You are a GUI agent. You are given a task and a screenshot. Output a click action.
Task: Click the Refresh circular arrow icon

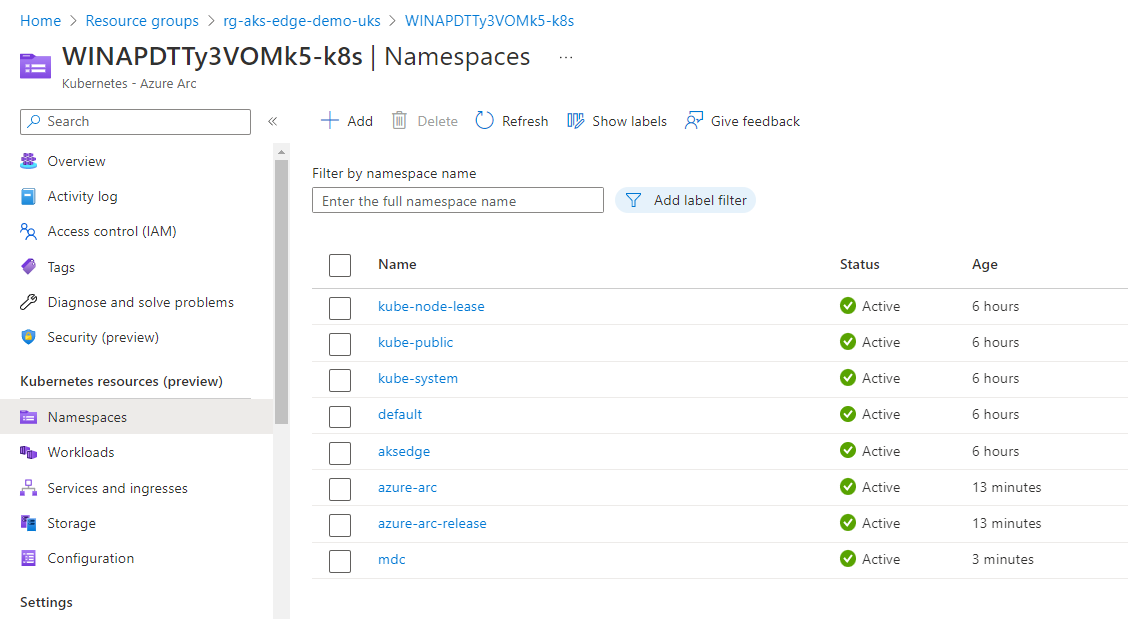click(485, 120)
